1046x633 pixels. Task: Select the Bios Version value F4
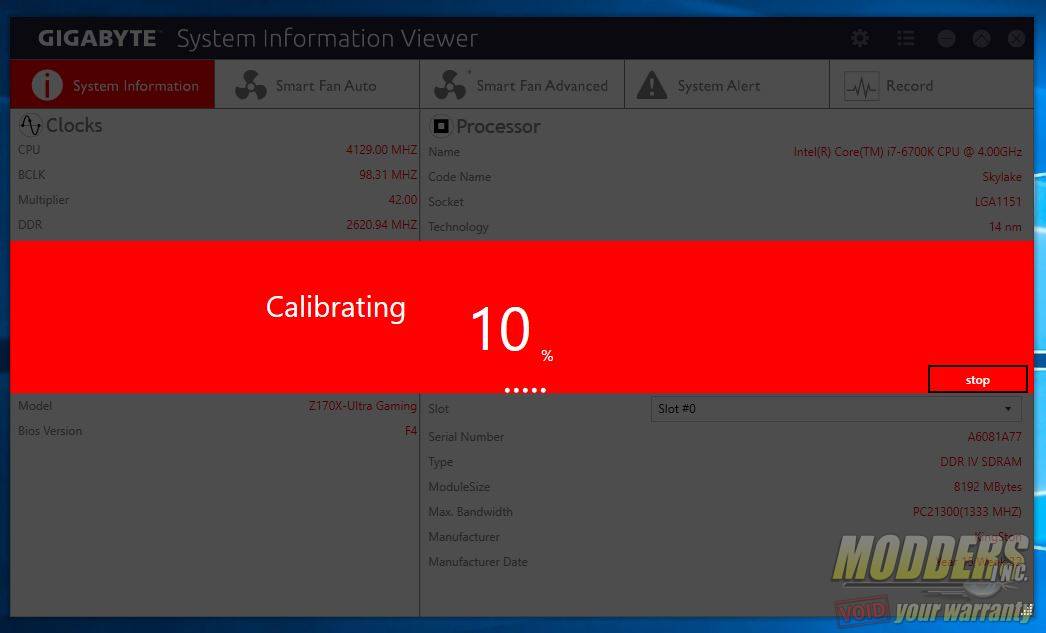pos(411,431)
